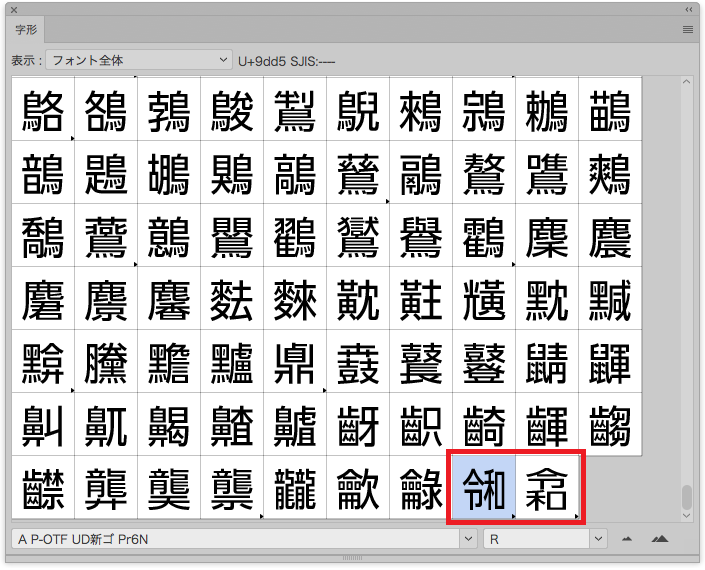Zoom out glyph display with small mountains
The height and width of the screenshot is (570, 705).
pyautogui.click(x=627, y=539)
